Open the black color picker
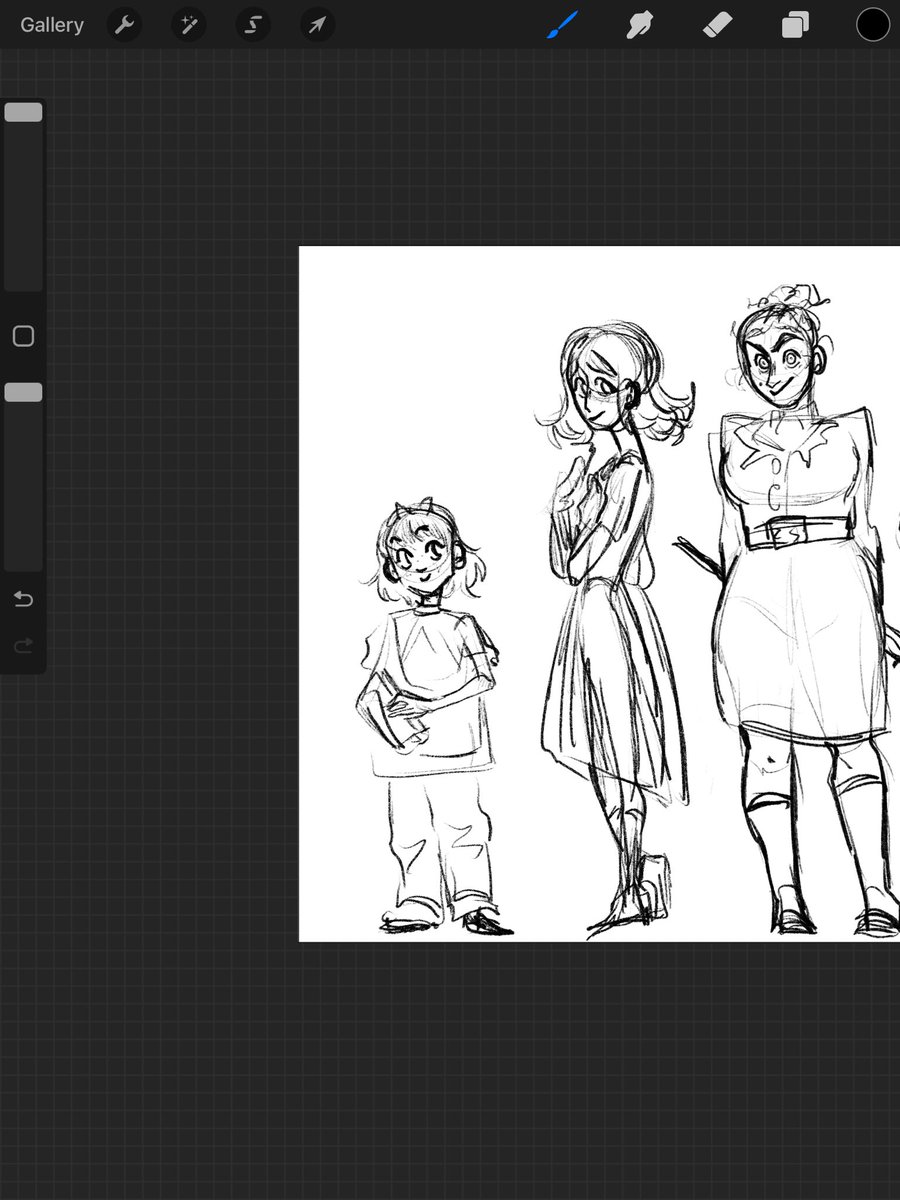 pyautogui.click(x=872, y=25)
